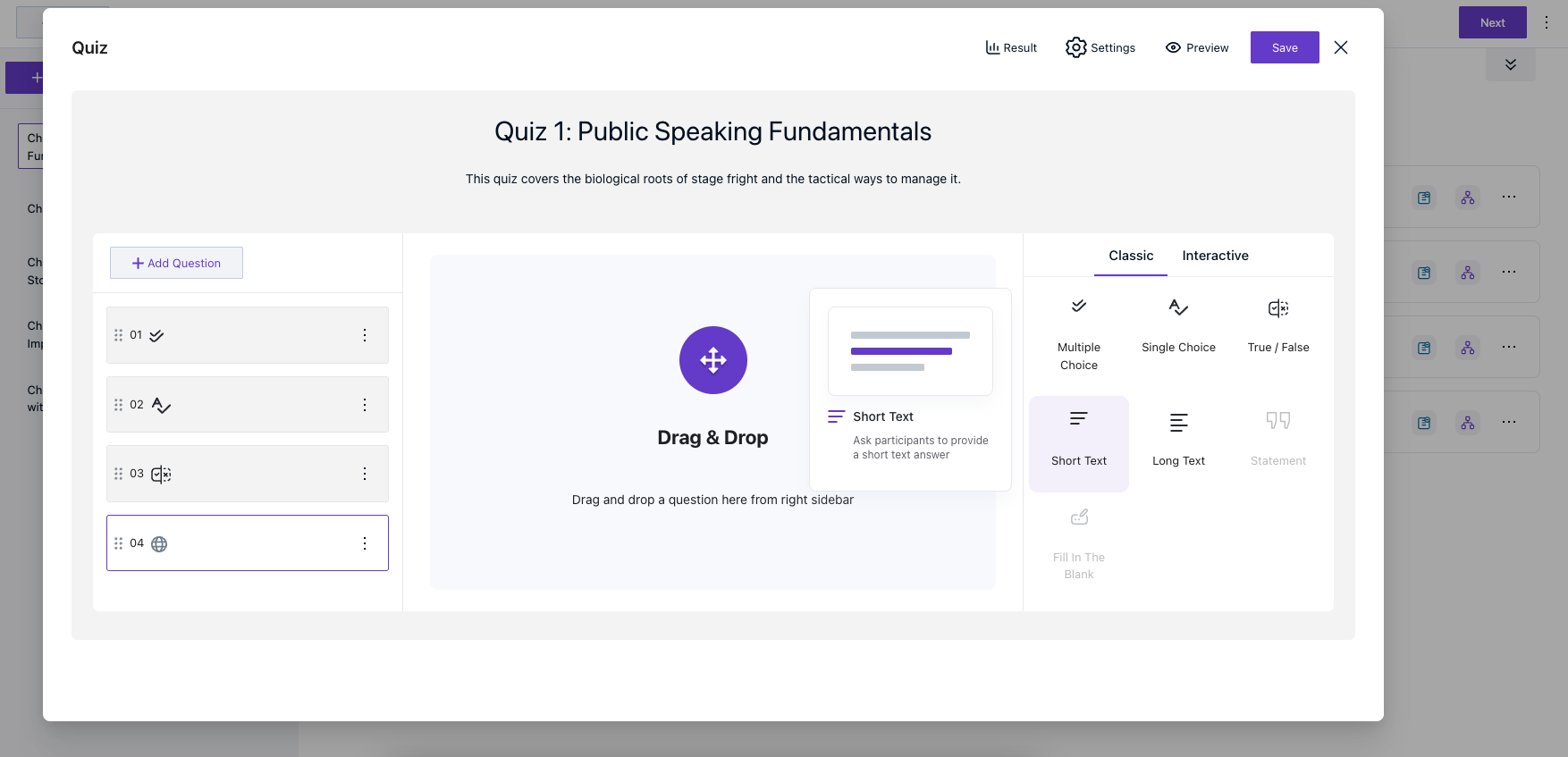Click the Add Question button
This screenshot has width=1568, height=757.
pyautogui.click(x=176, y=263)
